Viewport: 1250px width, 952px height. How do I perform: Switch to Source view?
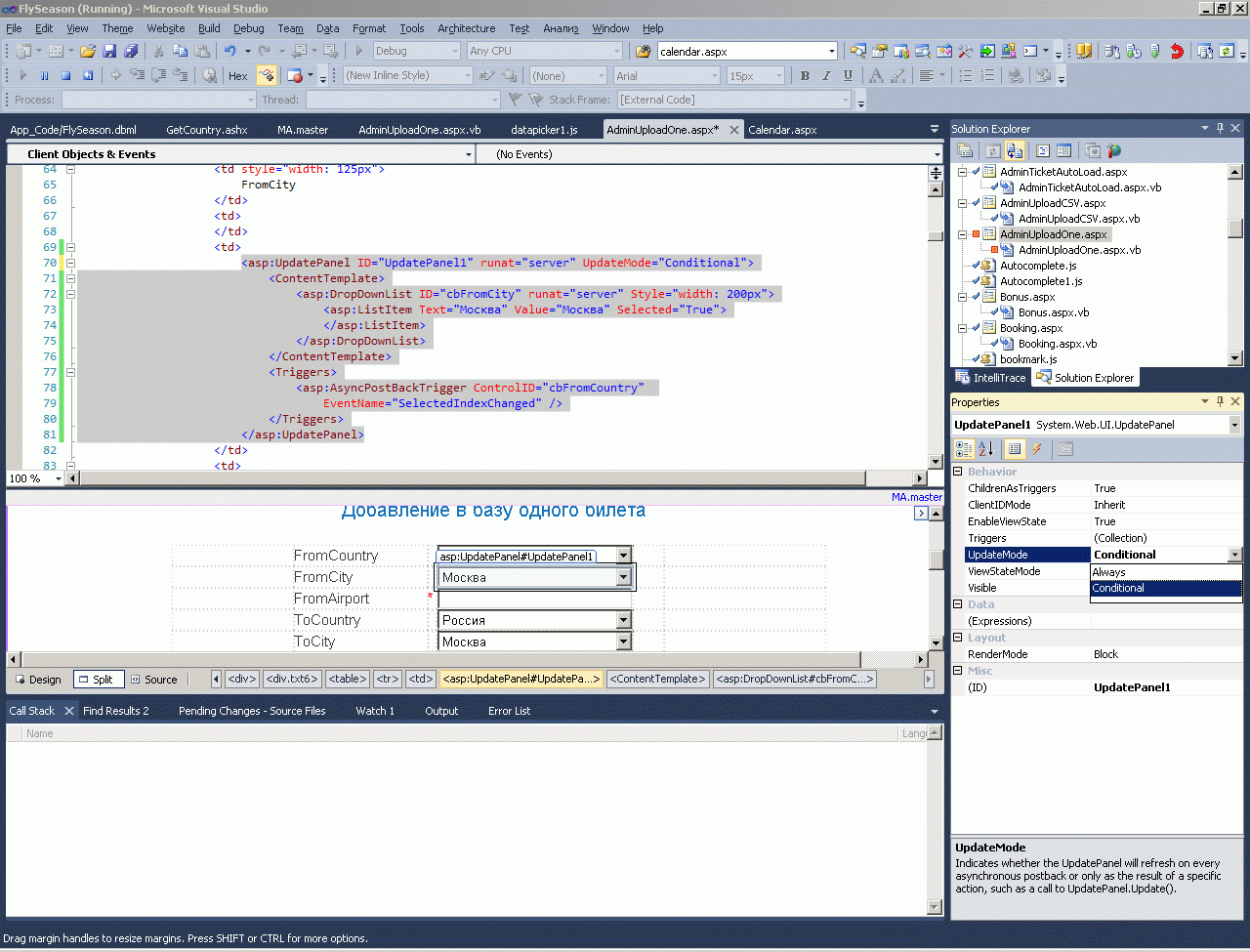click(x=154, y=680)
